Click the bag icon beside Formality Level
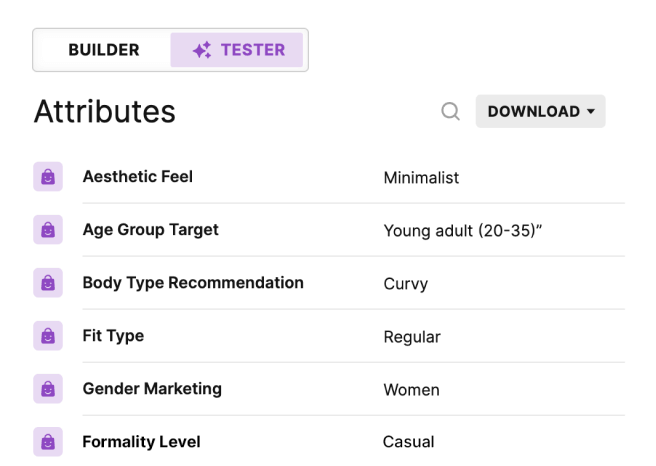656x466 pixels. [48, 442]
